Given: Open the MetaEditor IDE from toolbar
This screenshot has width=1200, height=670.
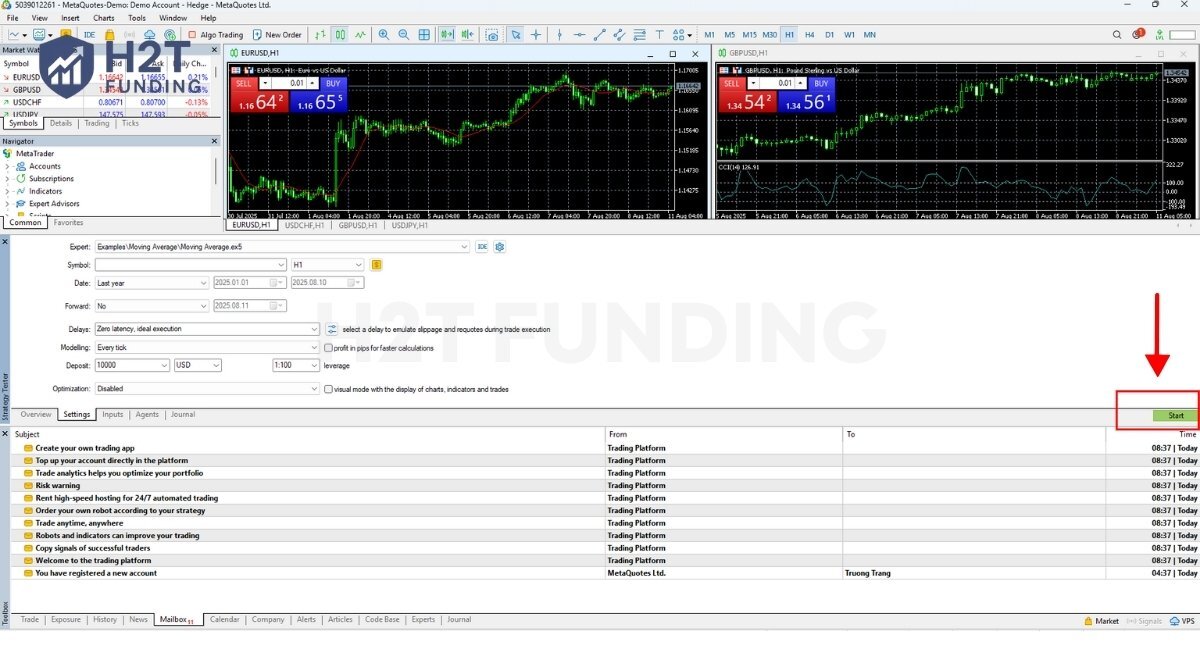Looking at the screenshot, I should click(x=90, y=35).
